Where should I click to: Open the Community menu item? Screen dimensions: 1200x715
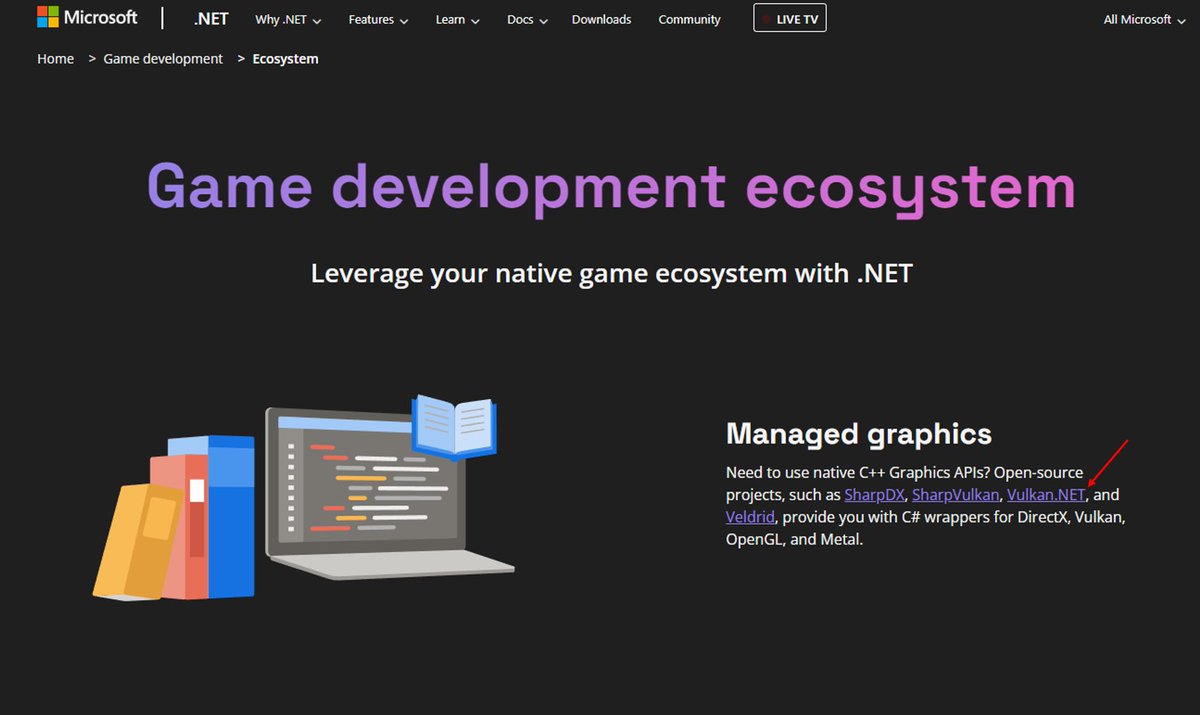coord(689,19)
